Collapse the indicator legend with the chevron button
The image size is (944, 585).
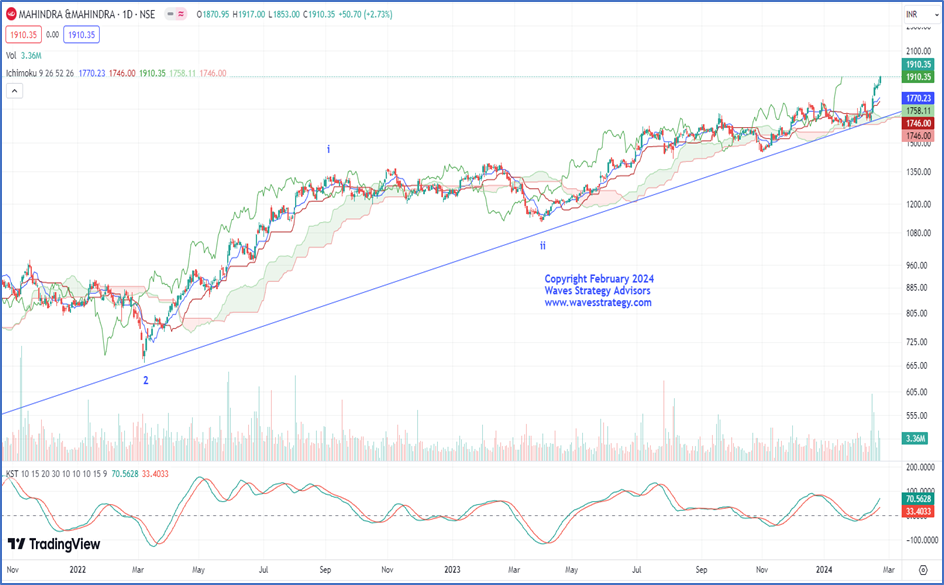[x=14, y=91]
